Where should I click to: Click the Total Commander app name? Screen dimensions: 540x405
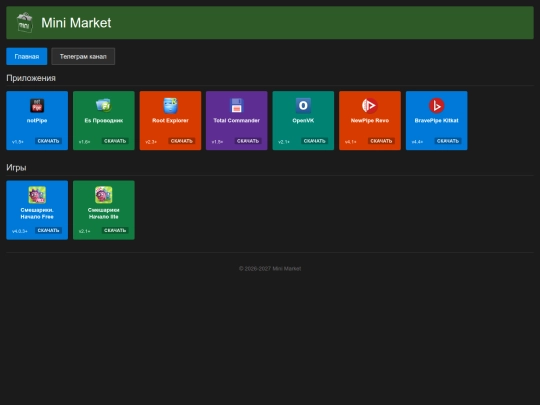click(237, 121)
